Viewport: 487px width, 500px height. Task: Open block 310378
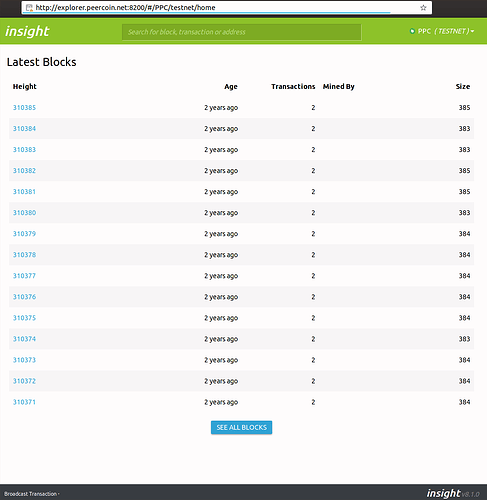point(24,255)
